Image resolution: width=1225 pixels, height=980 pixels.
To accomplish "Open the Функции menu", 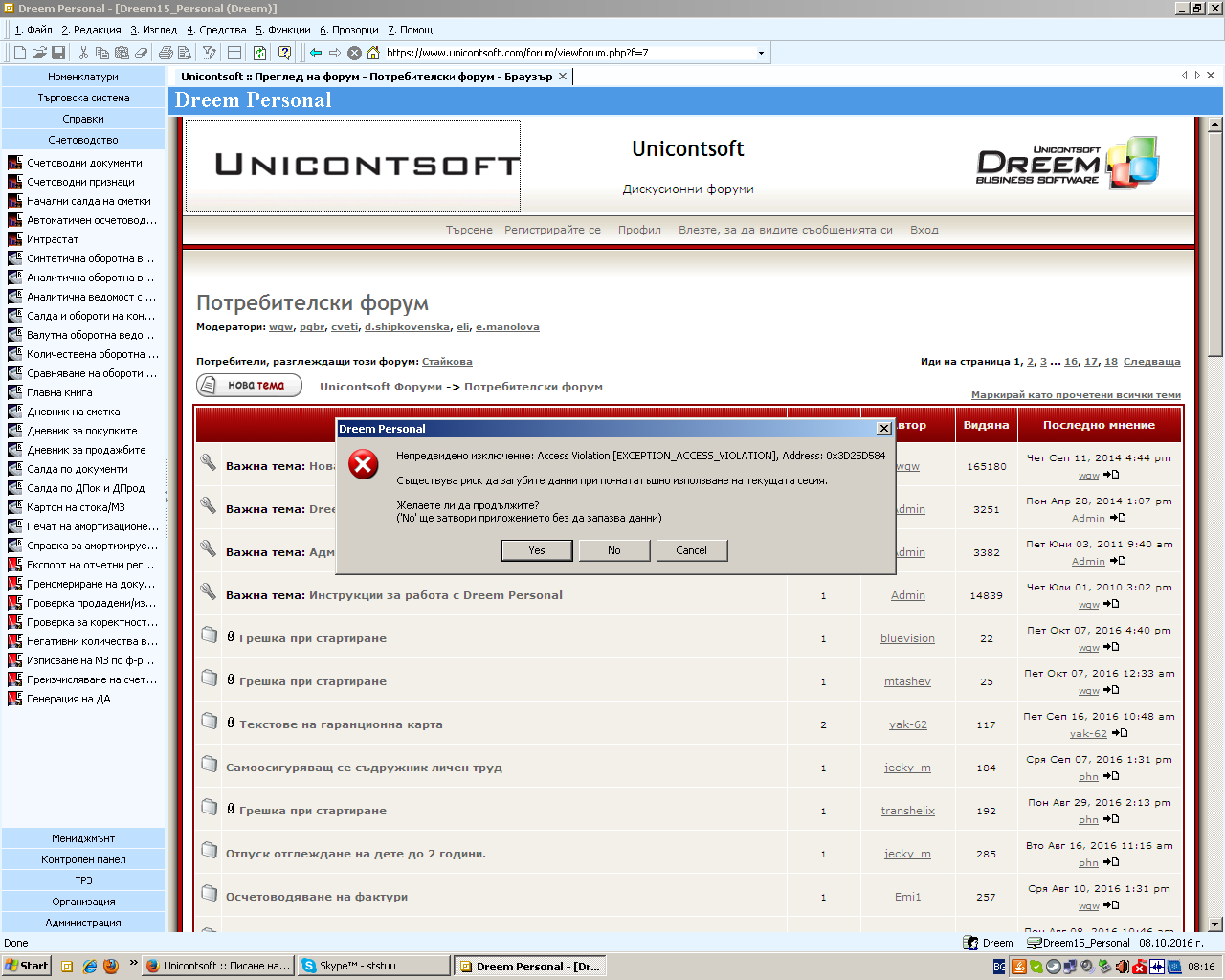I will [x=282, y=30].
